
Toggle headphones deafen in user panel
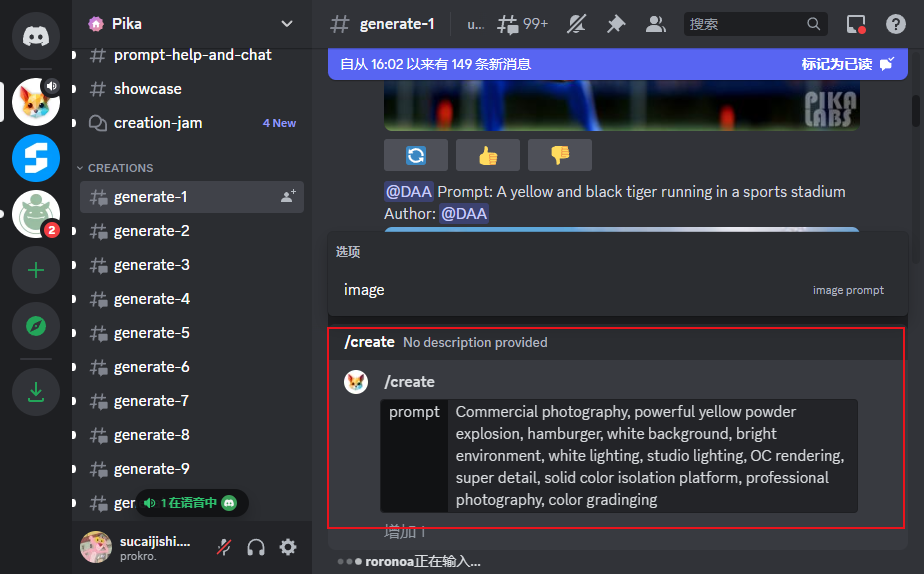pos(256,547)
